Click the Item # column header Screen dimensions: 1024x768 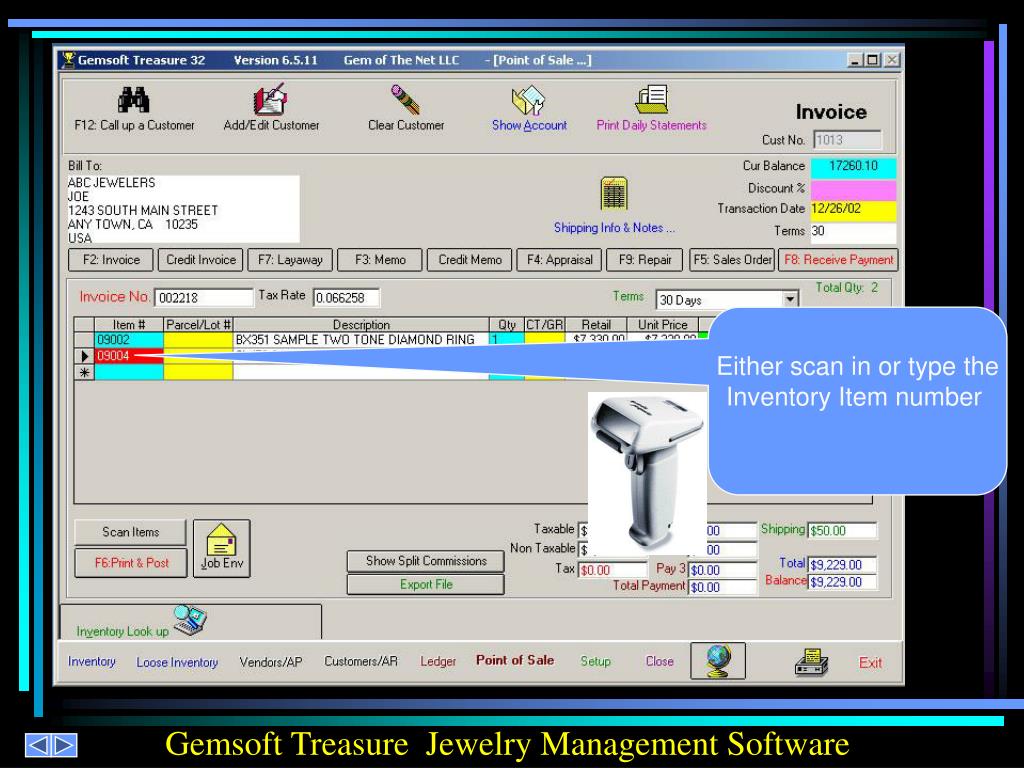pos(129,325)
